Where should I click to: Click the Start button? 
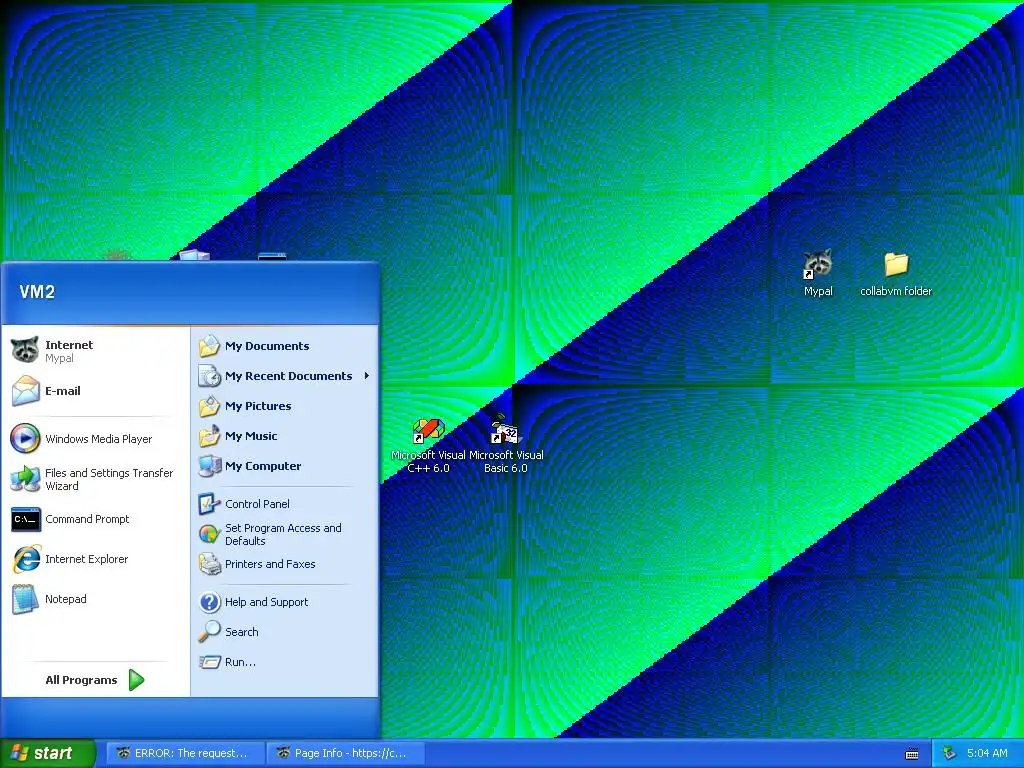coord(47,753)
